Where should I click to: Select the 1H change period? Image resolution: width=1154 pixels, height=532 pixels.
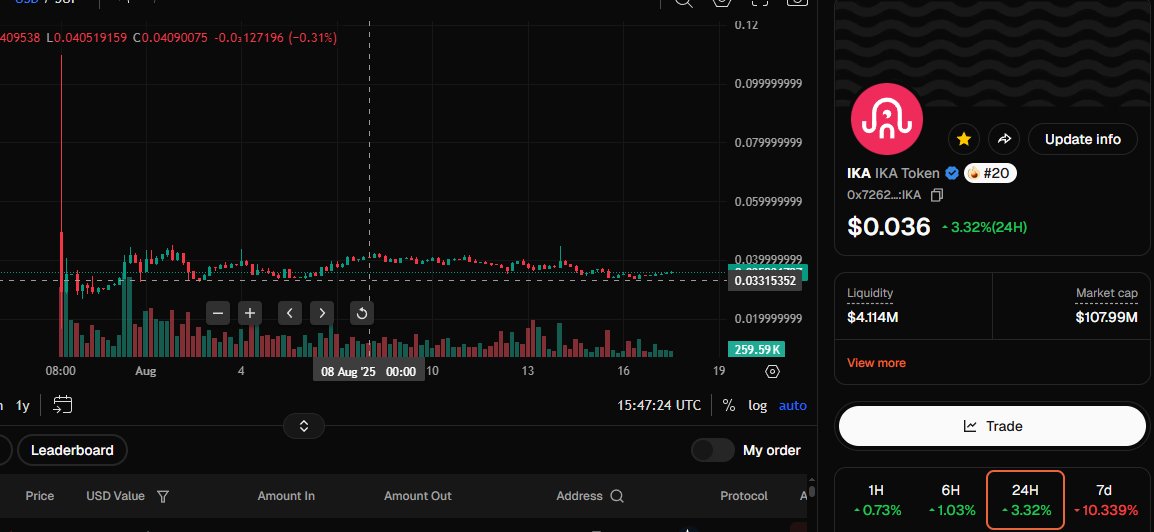coord(876,500)
